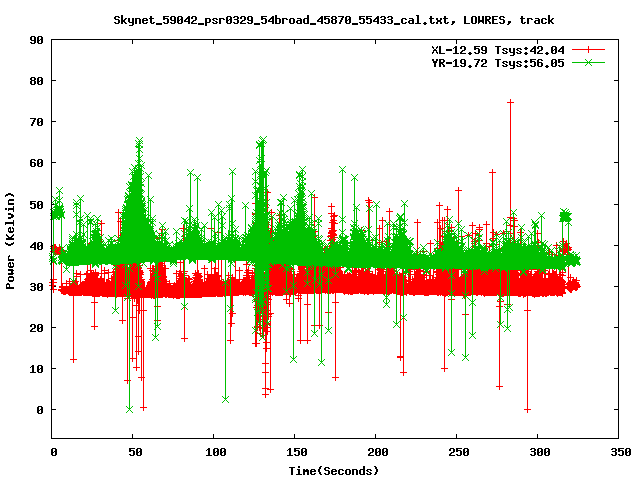Click the red XL legend line sample
Screen dimensions: 640x480
588,50
